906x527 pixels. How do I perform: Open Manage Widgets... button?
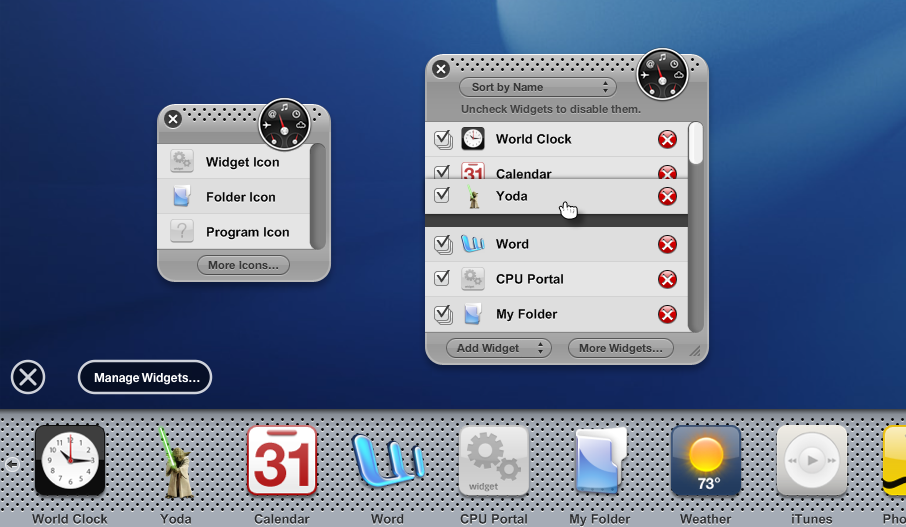(145, 377)
